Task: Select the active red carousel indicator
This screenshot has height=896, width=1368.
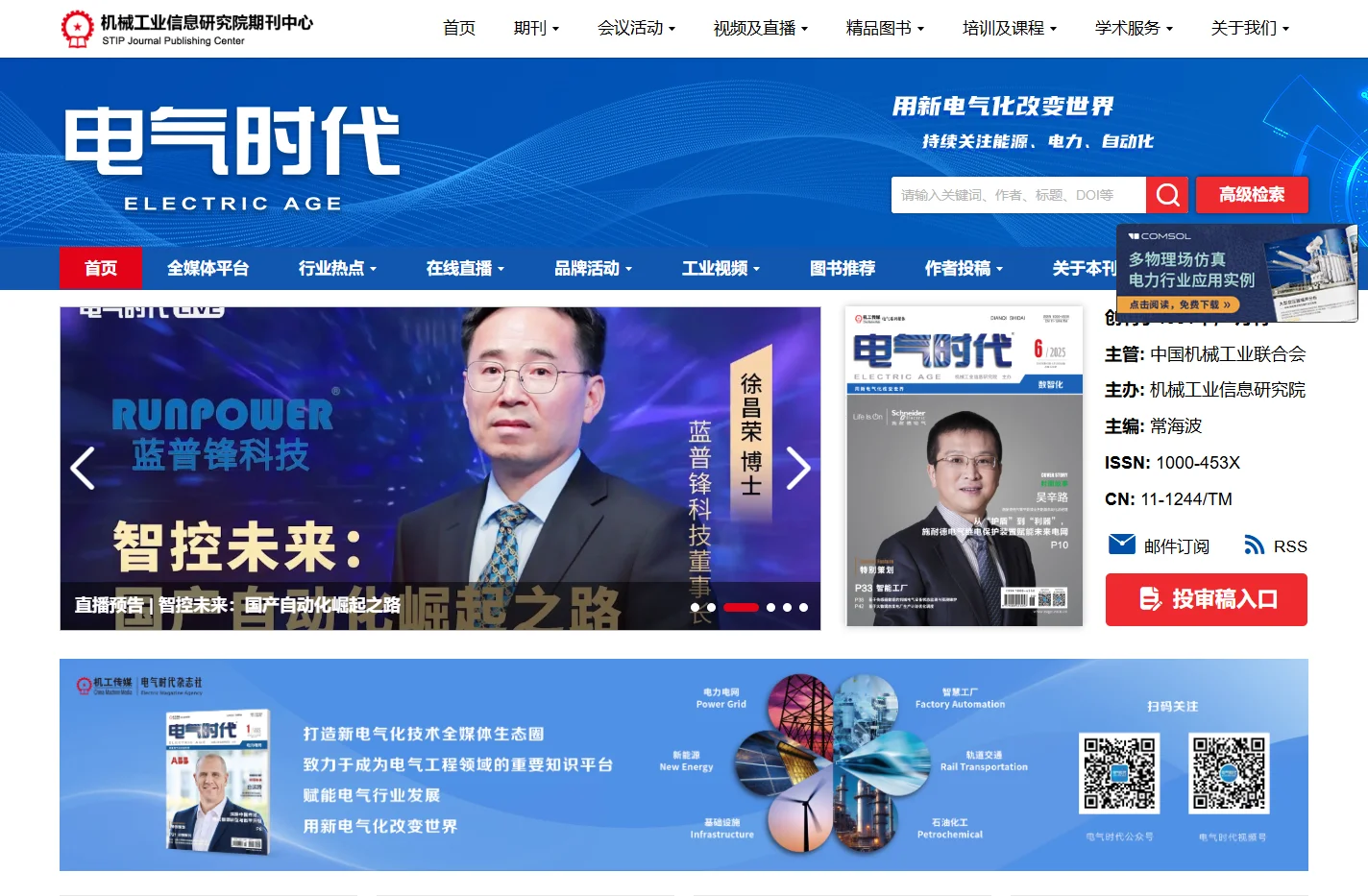Action: click(741, 607)
